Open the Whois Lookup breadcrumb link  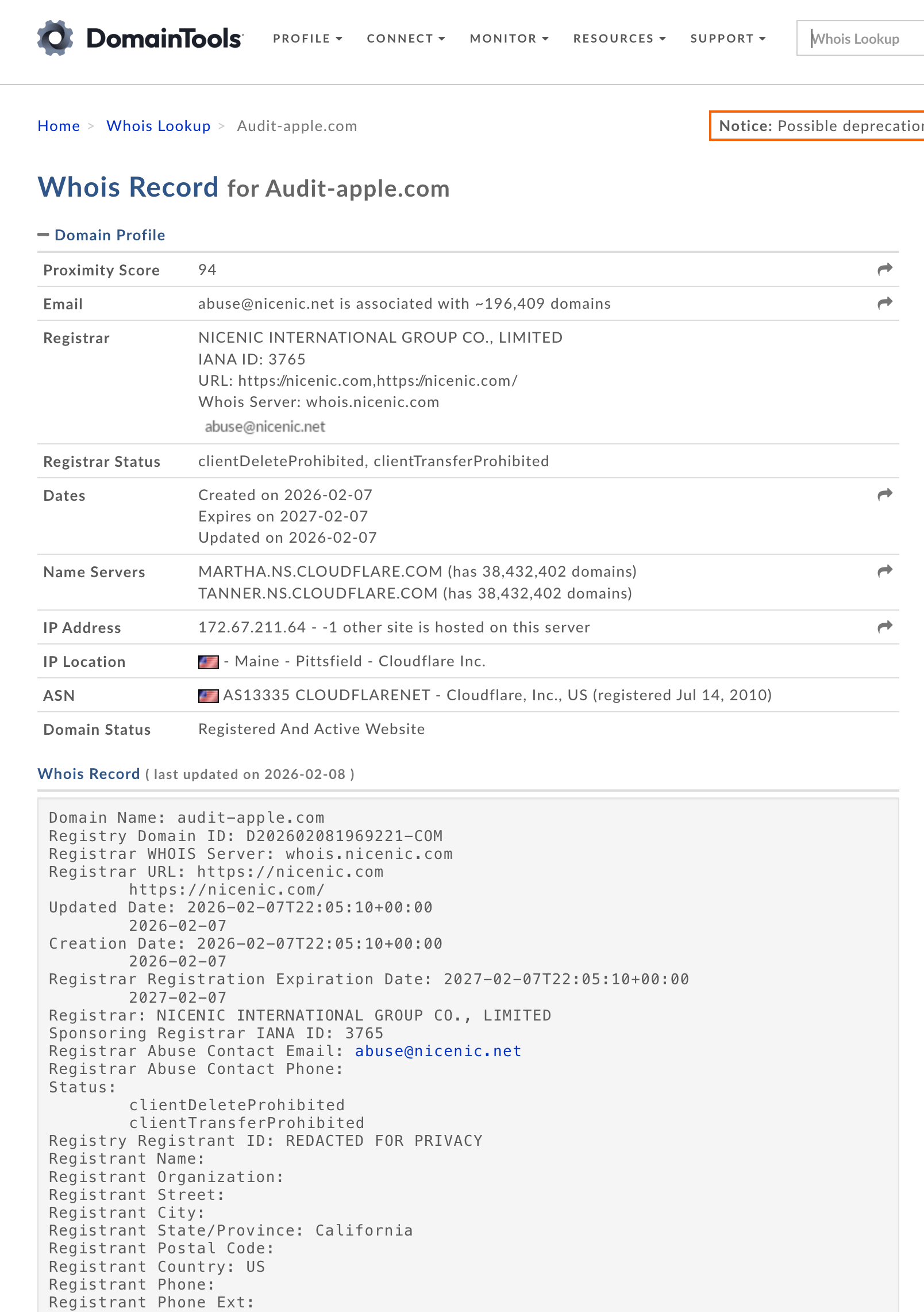[158, 126]
